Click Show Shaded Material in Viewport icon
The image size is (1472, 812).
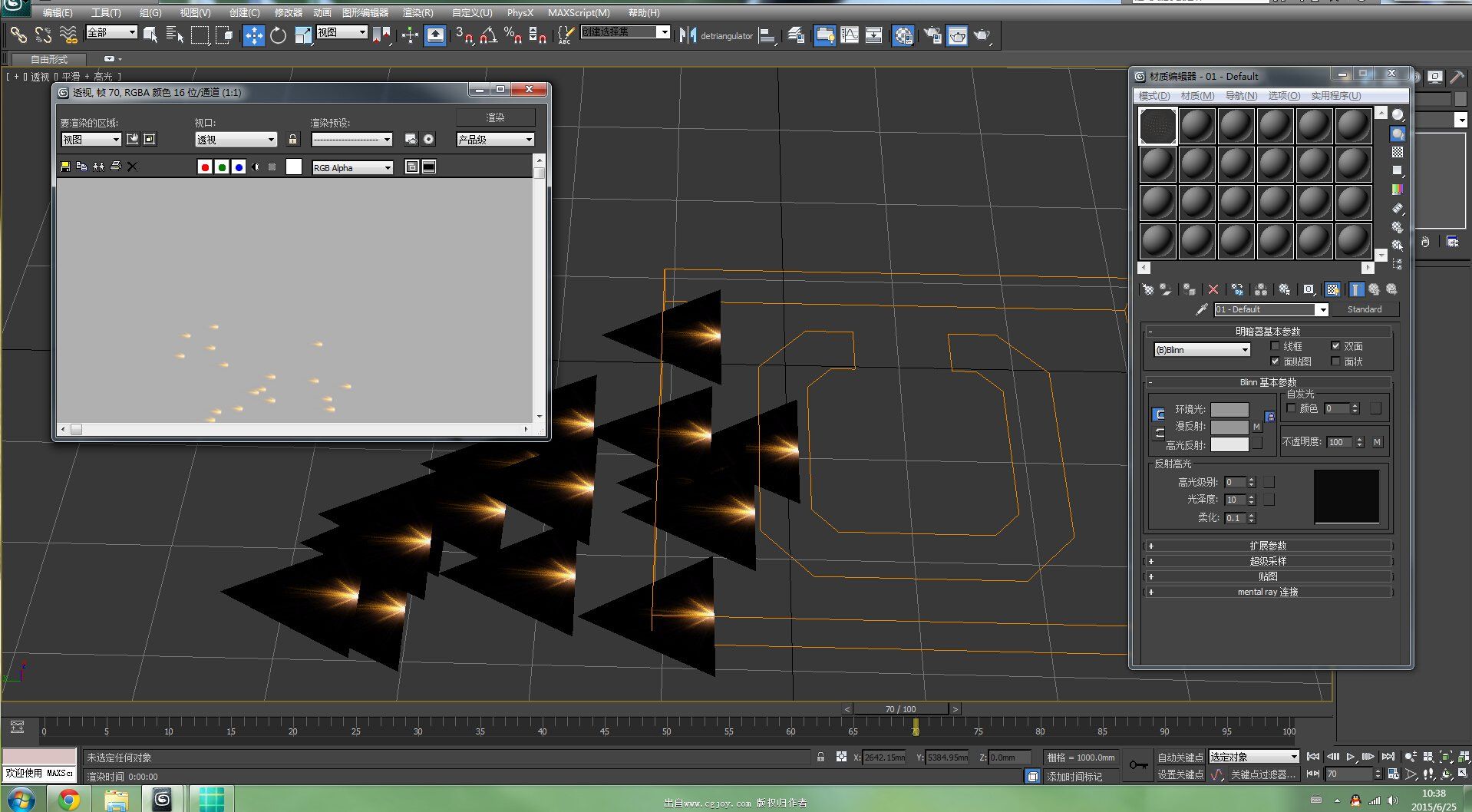coord(1333,289)
